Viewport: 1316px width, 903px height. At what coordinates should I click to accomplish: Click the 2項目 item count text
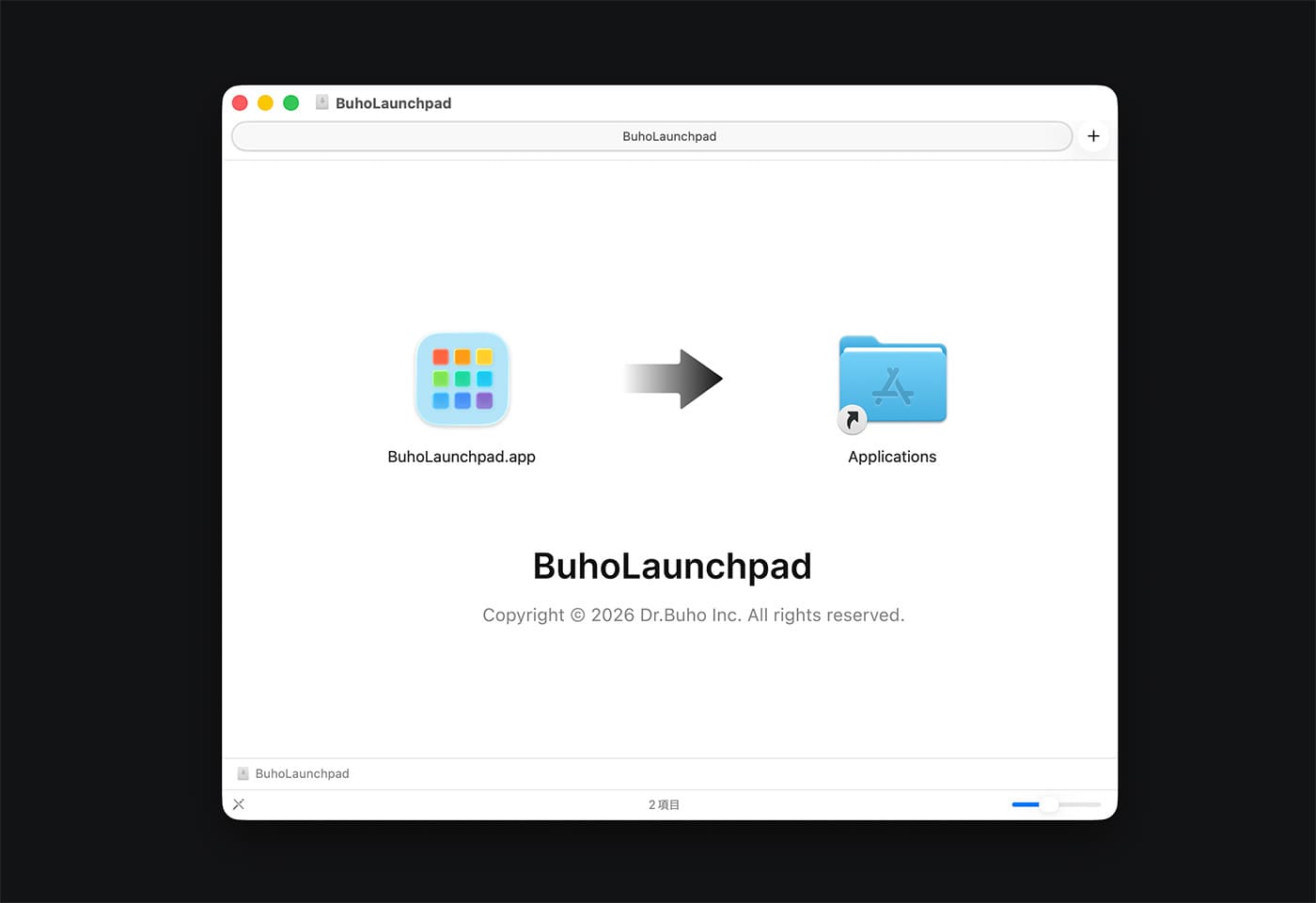[x=664, y=804]
